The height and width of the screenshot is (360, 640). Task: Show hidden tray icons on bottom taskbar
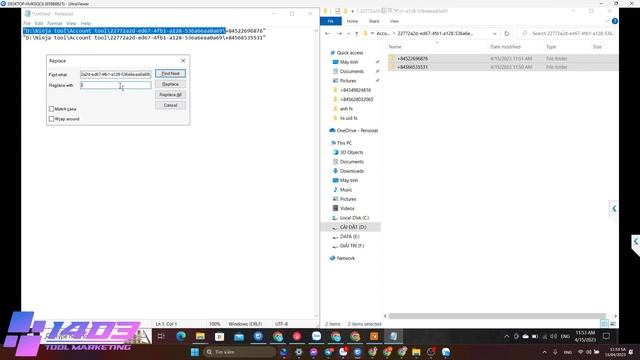(544, 352)
